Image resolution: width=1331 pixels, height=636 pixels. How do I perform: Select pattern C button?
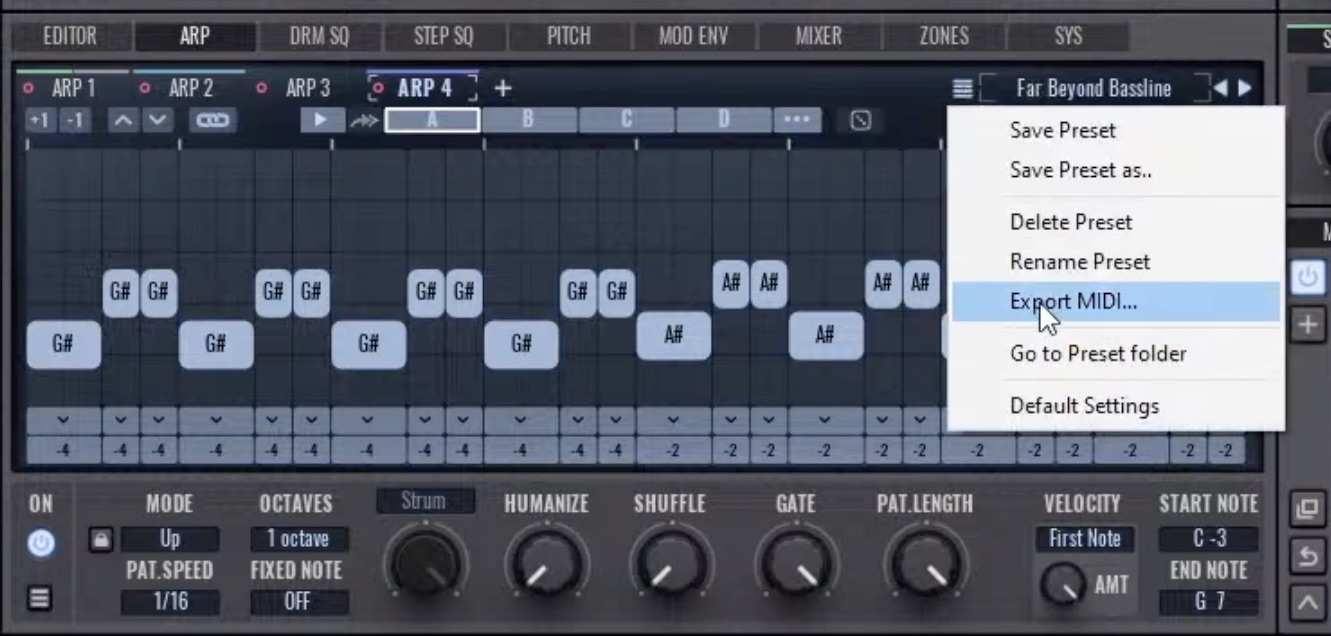click(626, 120)
